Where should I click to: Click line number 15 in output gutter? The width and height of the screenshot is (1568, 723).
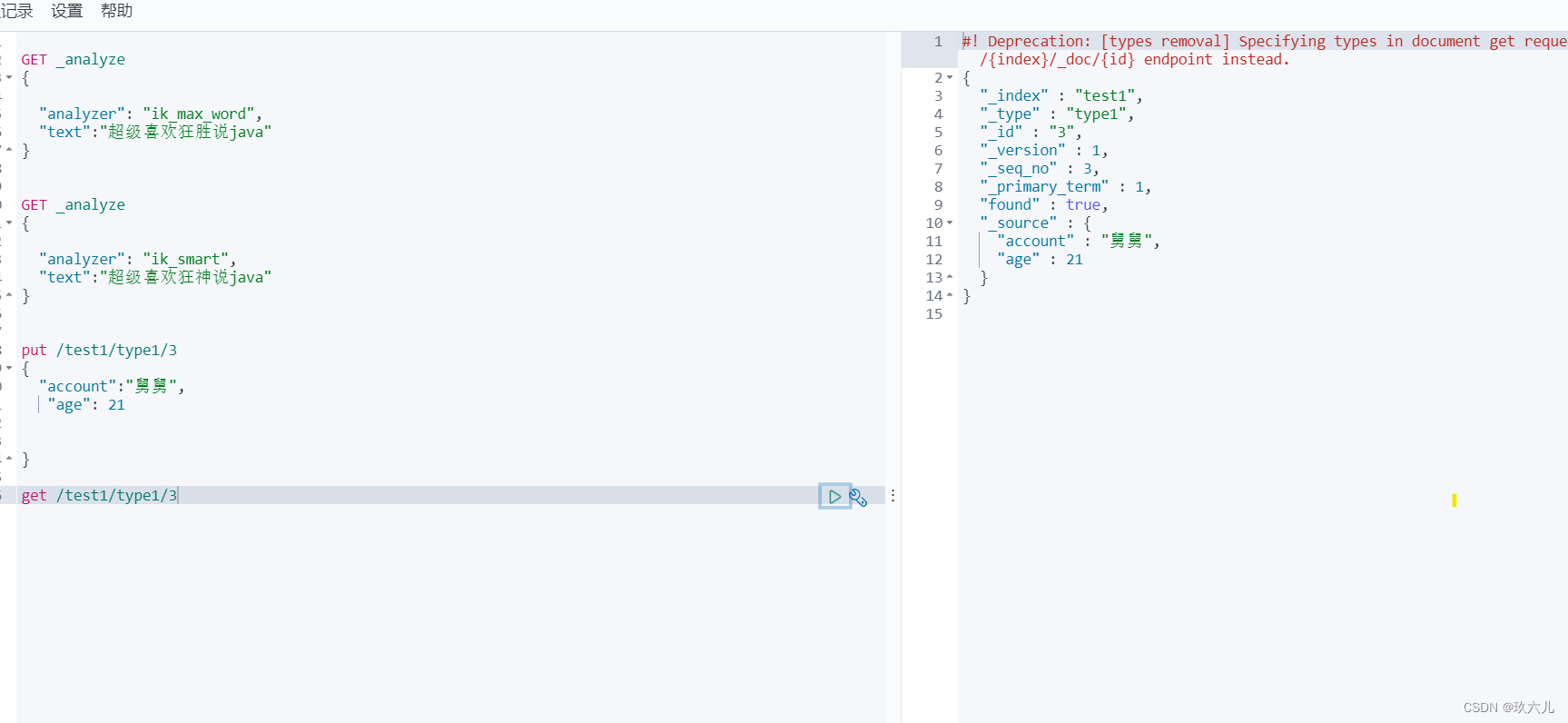(x=934, y=314)
